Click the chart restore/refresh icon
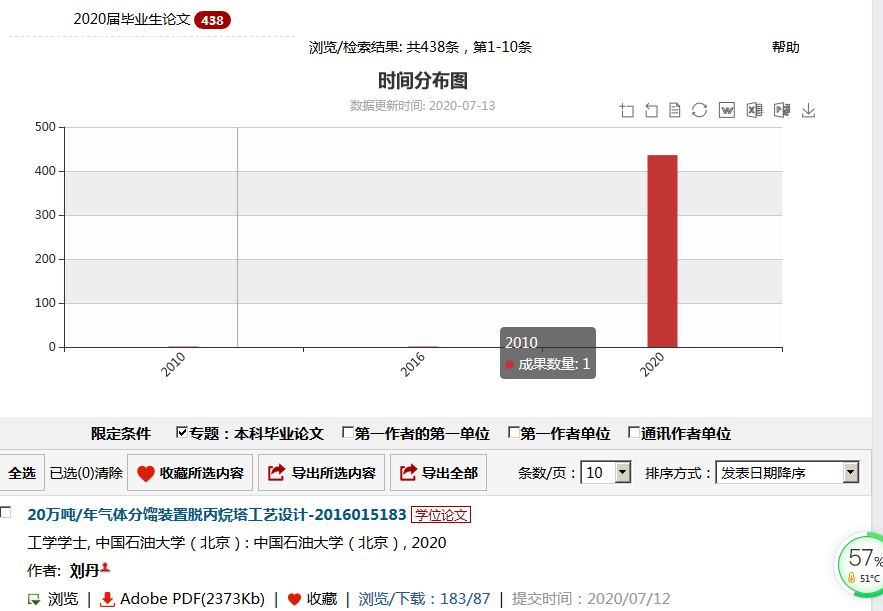This screenshot has height=611, width=883. [x=700, y=110]
